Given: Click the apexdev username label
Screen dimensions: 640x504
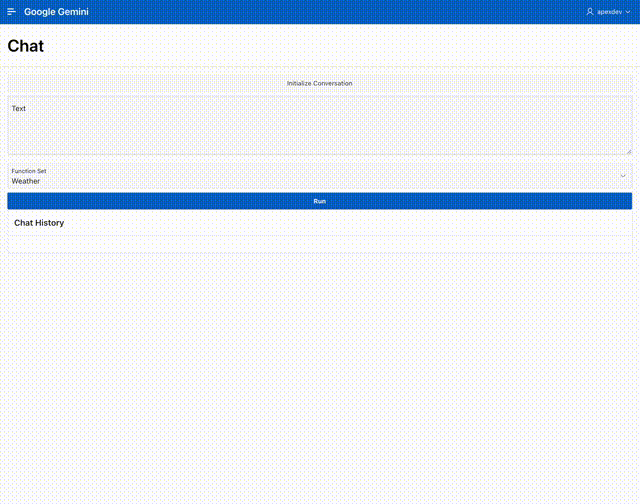Looking at the screenshot, I should click(x=609, y=12).
